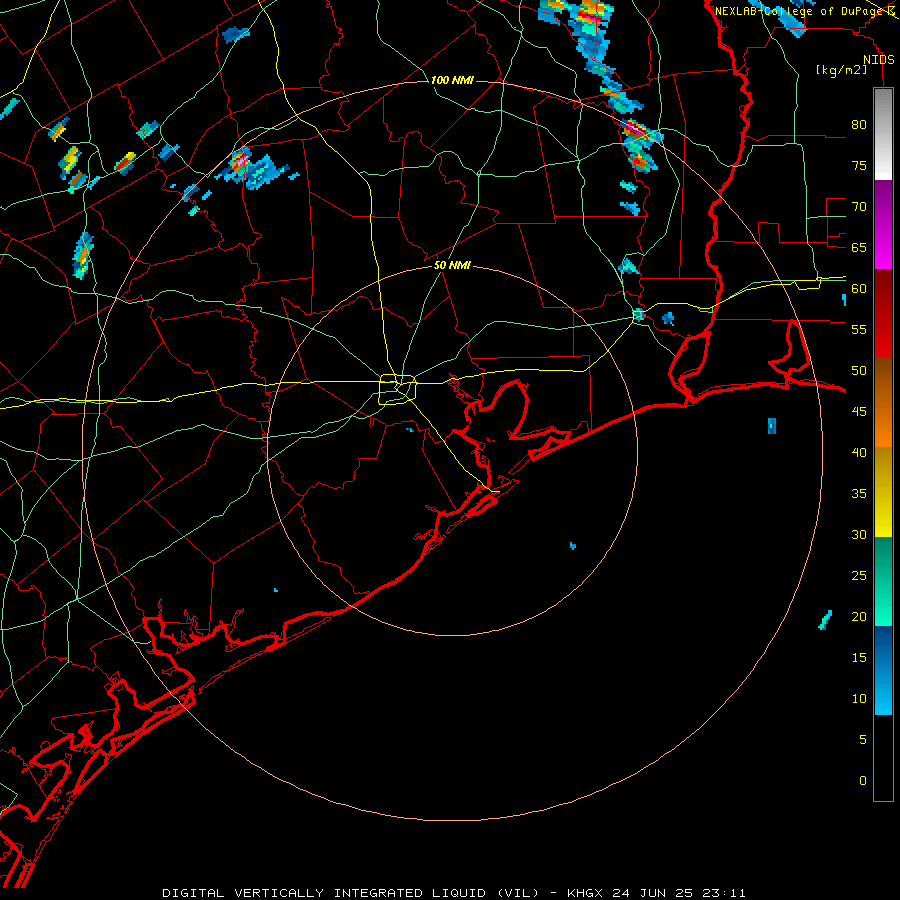900x900 pixels.
Task: Pick the red segment of the color bar
Action: click(883, 314)
